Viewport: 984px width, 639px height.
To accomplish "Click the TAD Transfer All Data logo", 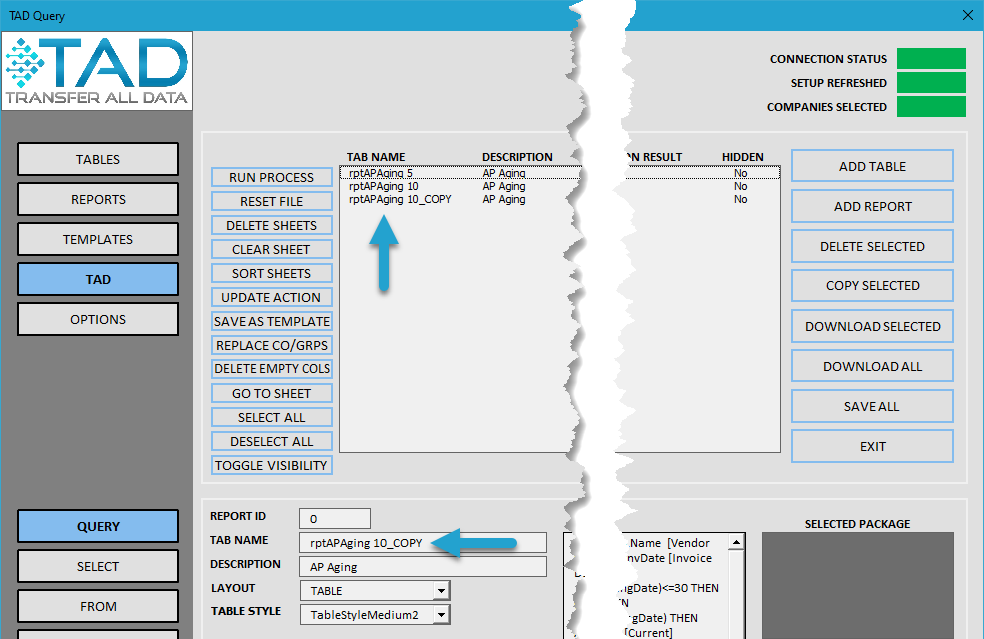I will click(x=97, y=72).
